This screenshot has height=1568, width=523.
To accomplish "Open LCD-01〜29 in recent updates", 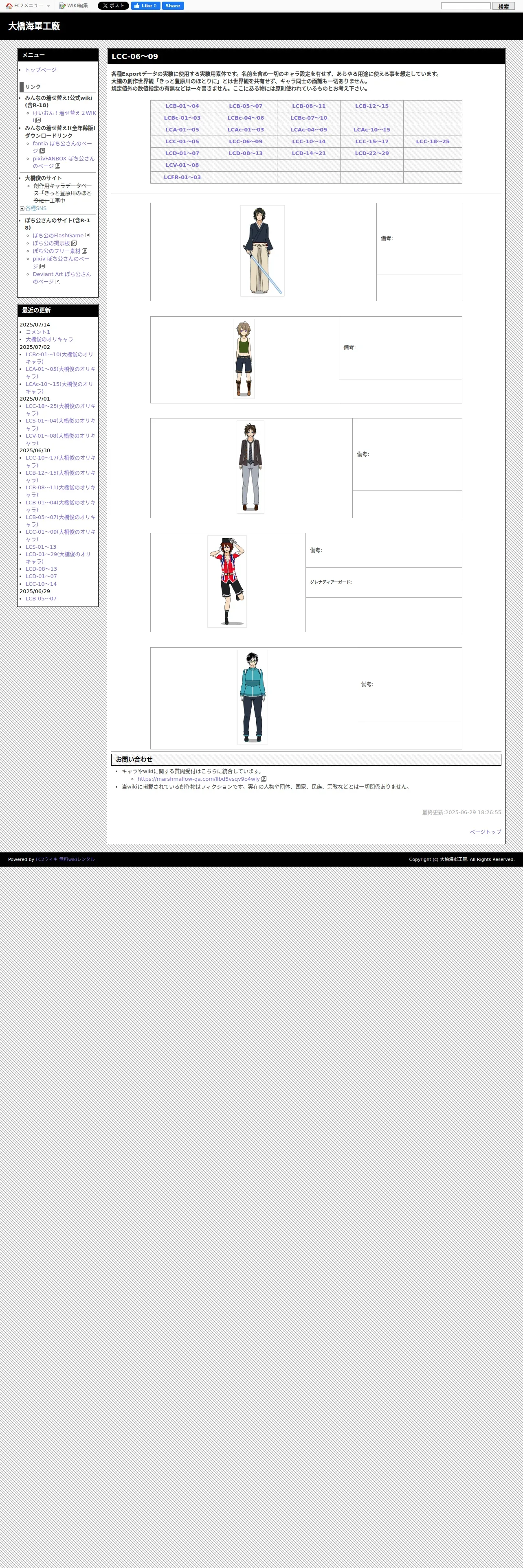I will point(58,558).
